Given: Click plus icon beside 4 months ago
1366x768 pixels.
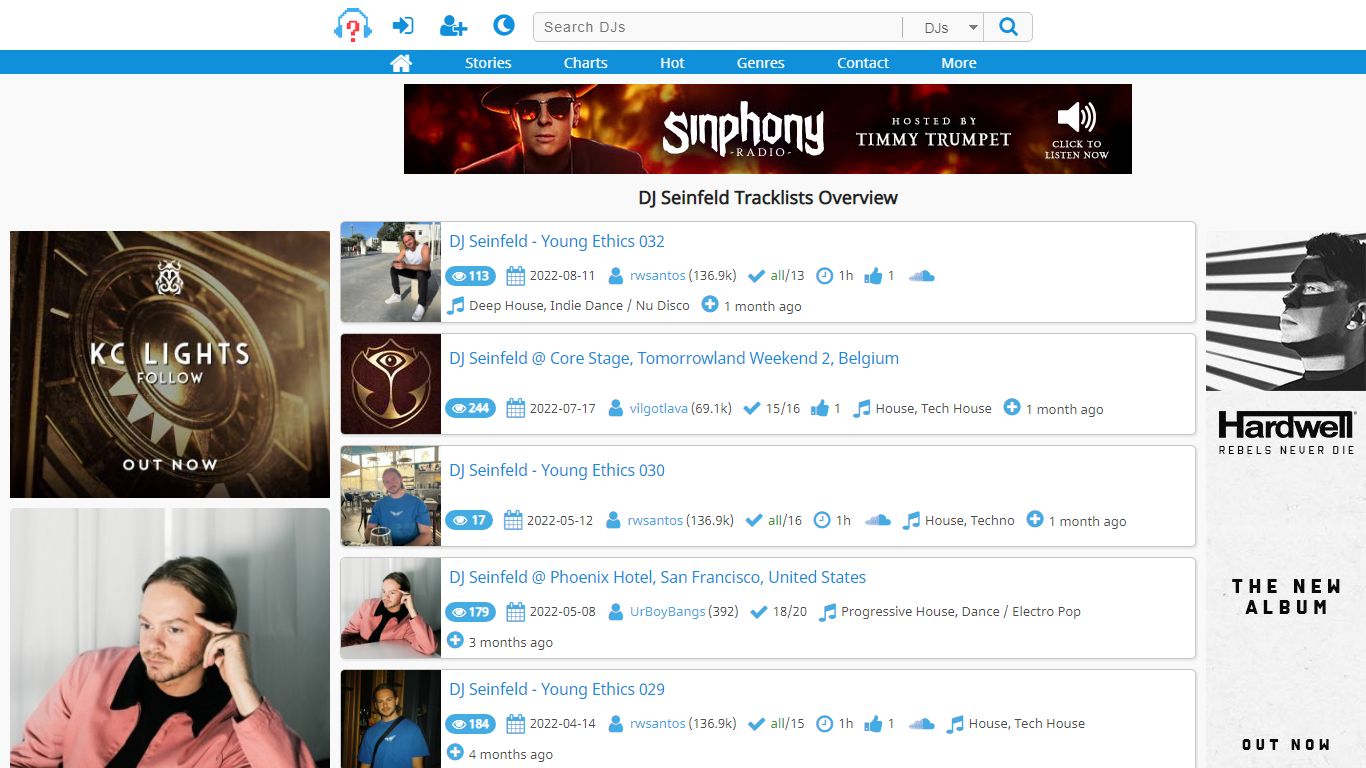Looking at the screenshot, I should 455,752.
